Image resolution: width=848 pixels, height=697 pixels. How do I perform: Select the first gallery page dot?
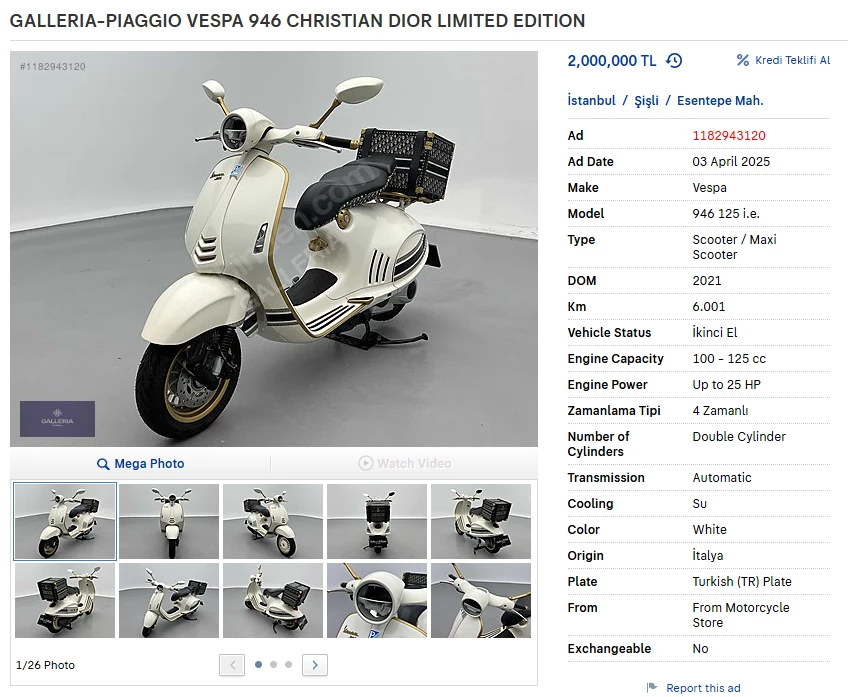[259, 665]
